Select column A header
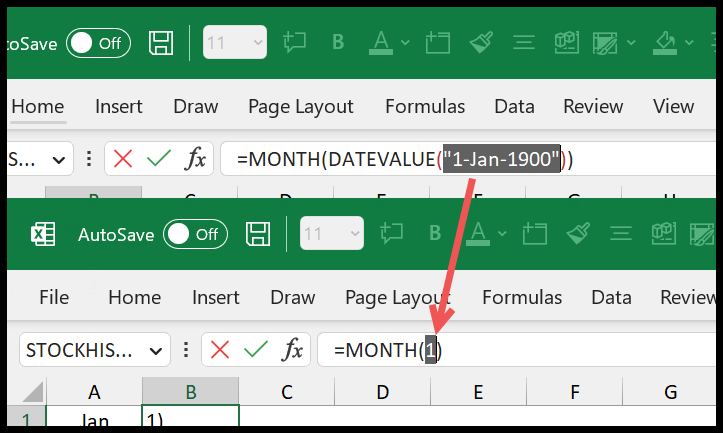723x433 pixels. (94, 392)
